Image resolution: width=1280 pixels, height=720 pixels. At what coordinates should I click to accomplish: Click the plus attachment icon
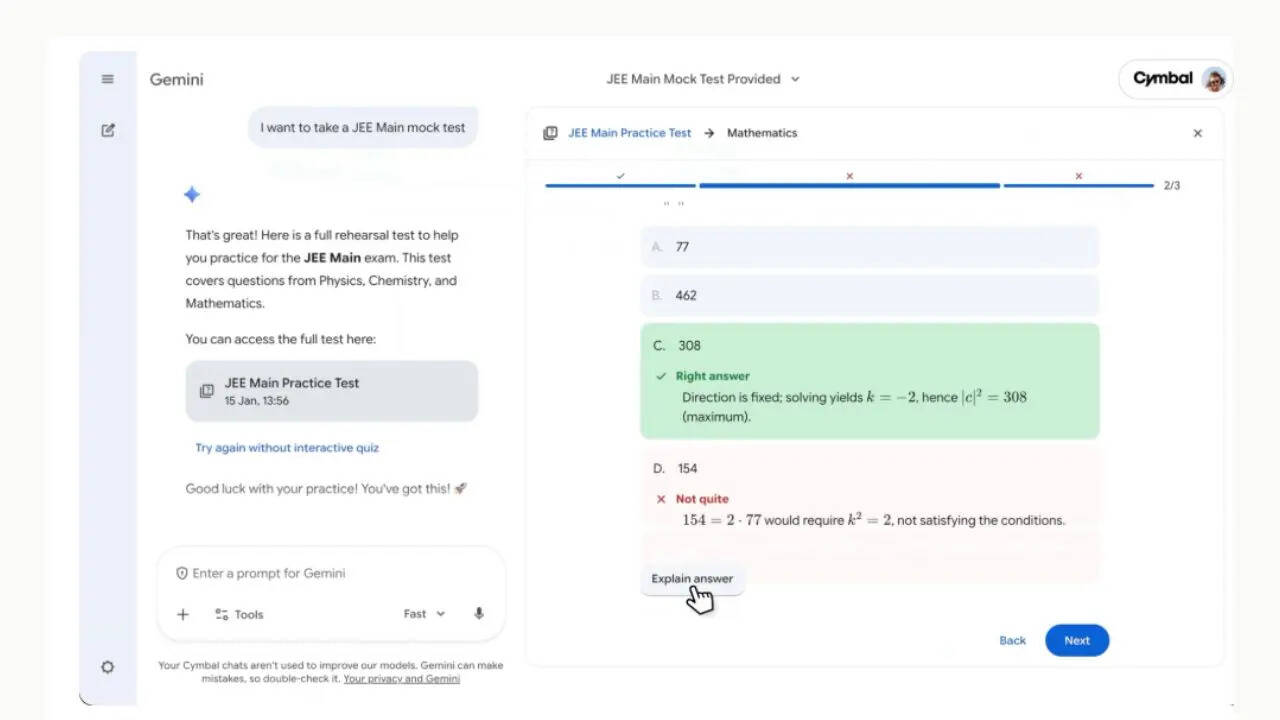tap(183, 614)
